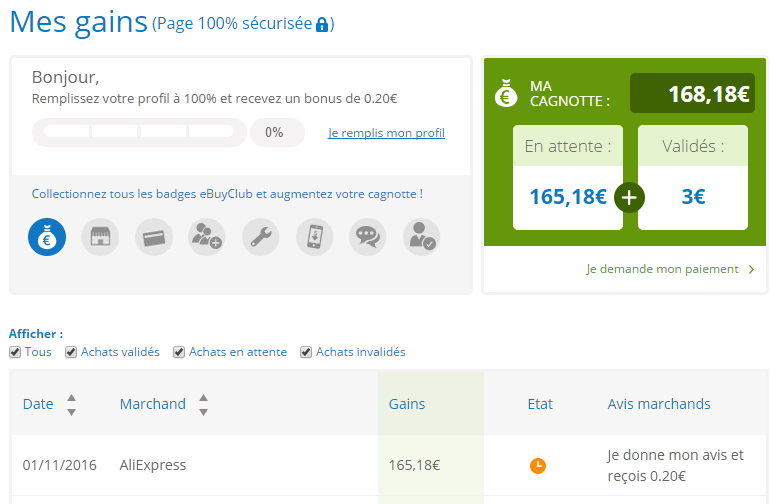Click the Bonjour greeting text
Screen dimensions: 771x504
pyautogui.click(x=65, y=78)
